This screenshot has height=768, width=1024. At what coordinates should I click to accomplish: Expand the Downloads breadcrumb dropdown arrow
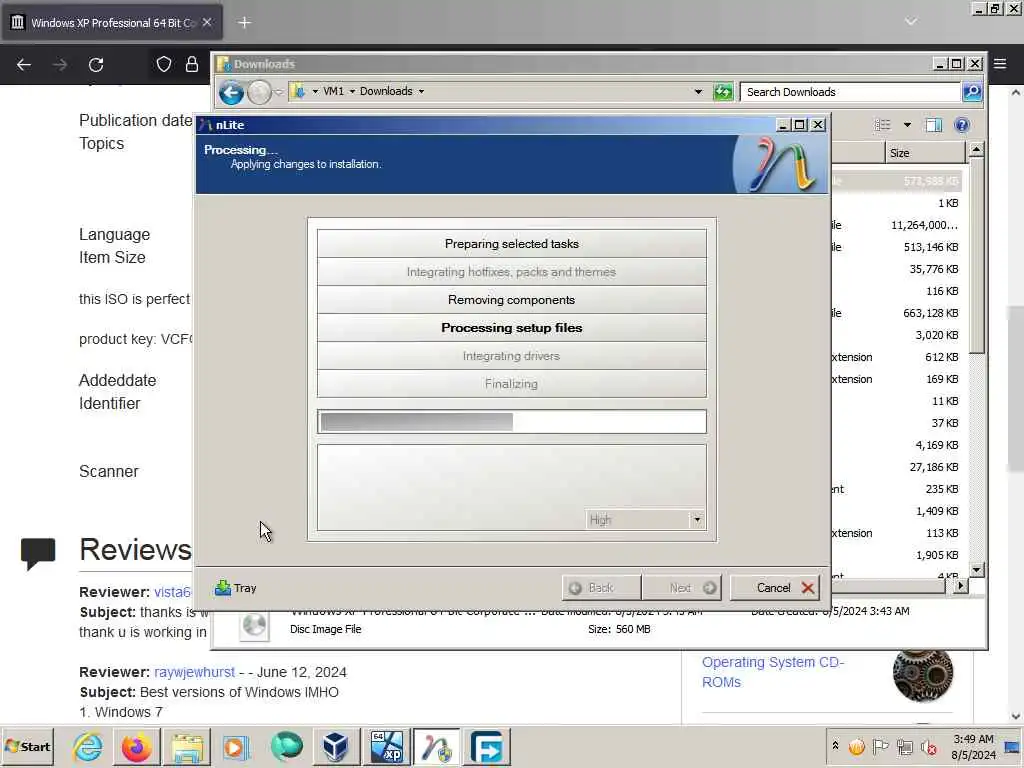pyautogui.click(x=421, y=91)
